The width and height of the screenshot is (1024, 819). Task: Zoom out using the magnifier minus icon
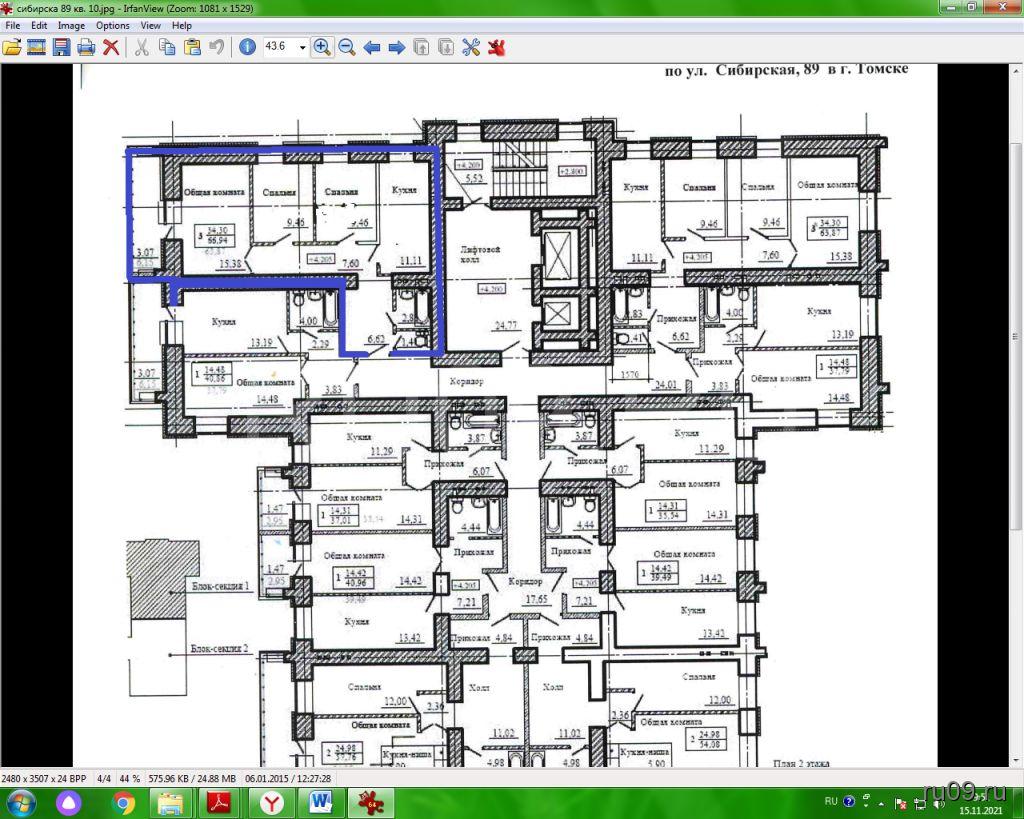(347, 47)
